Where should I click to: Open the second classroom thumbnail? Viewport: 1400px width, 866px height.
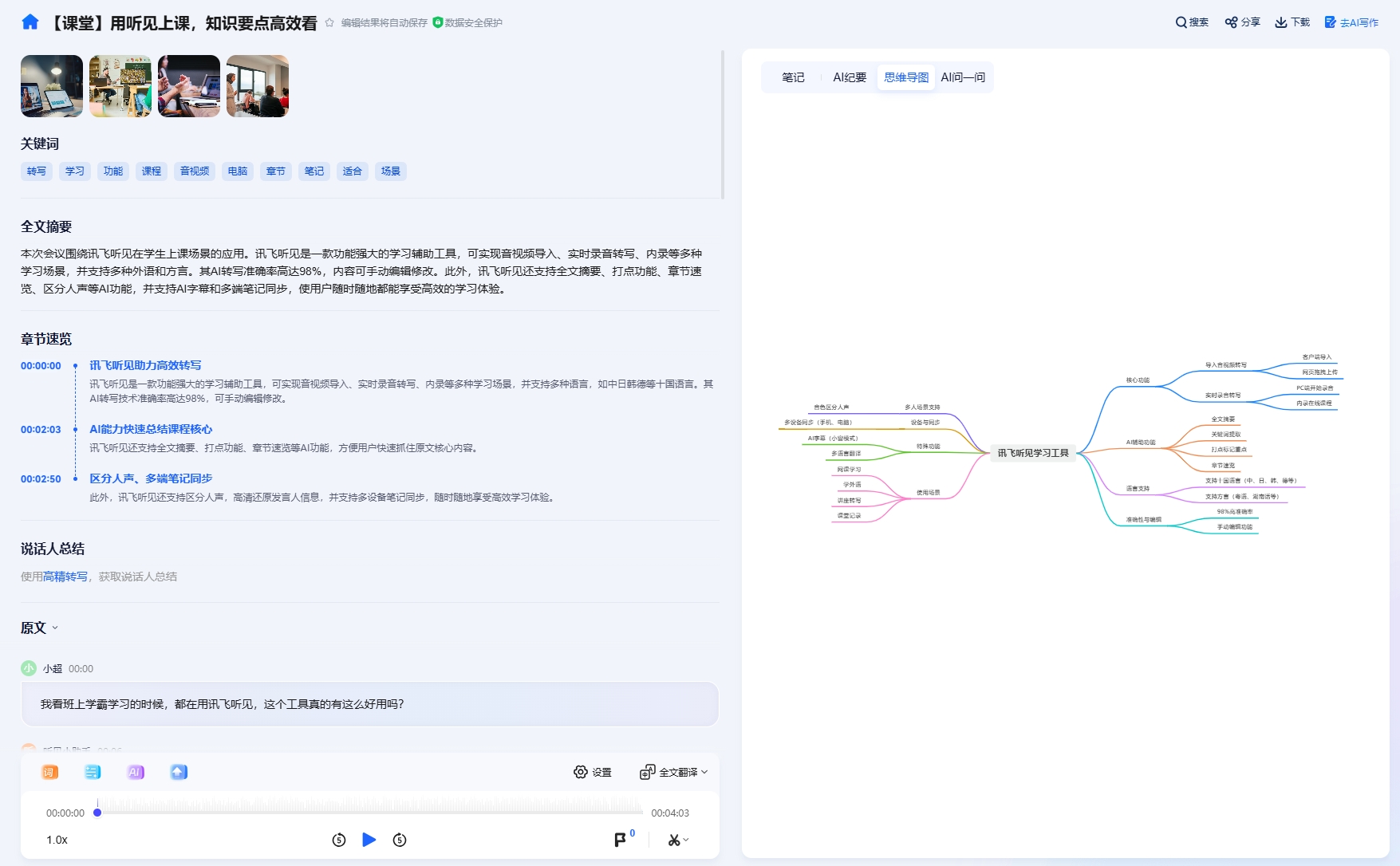coord(120,86)
